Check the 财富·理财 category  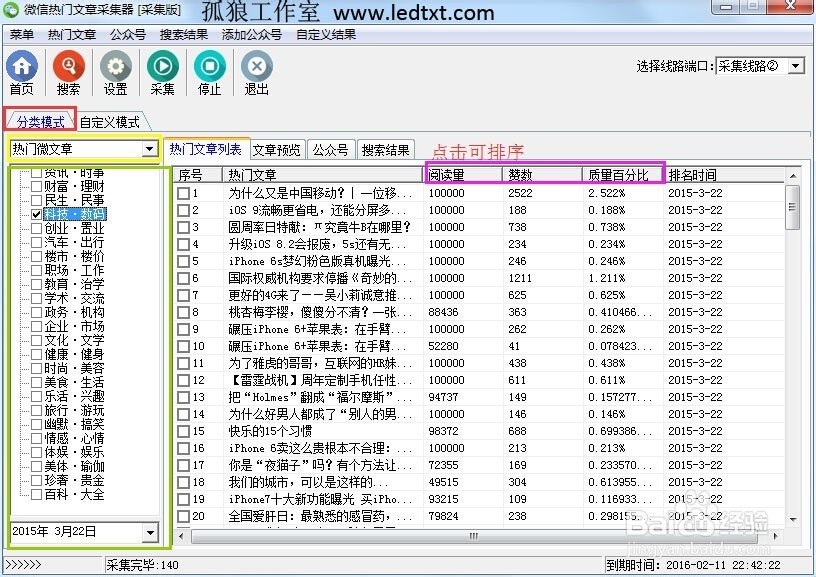coord(36,186)
